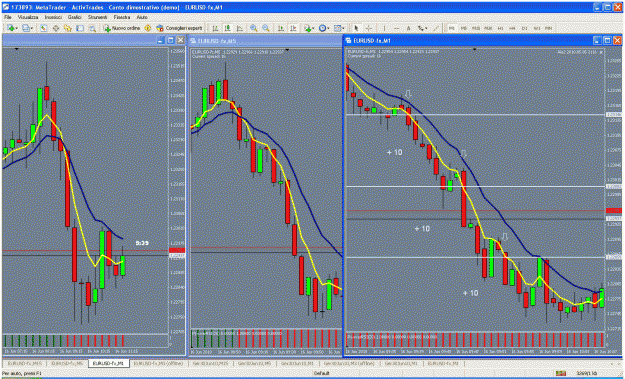625x379 pixels.
Task: Toggle chart auto scroll icon
Action: pos(281,28)
